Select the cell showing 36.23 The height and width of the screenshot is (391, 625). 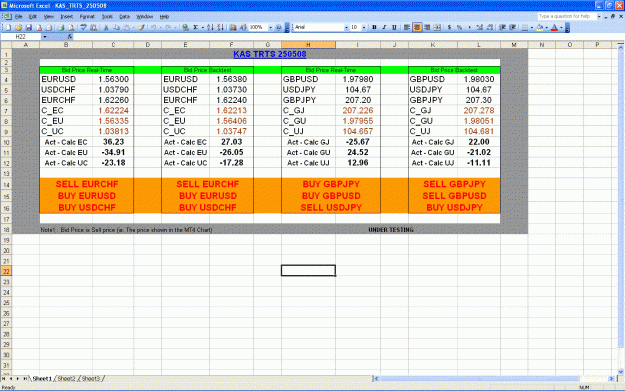(x=113, y=142)
